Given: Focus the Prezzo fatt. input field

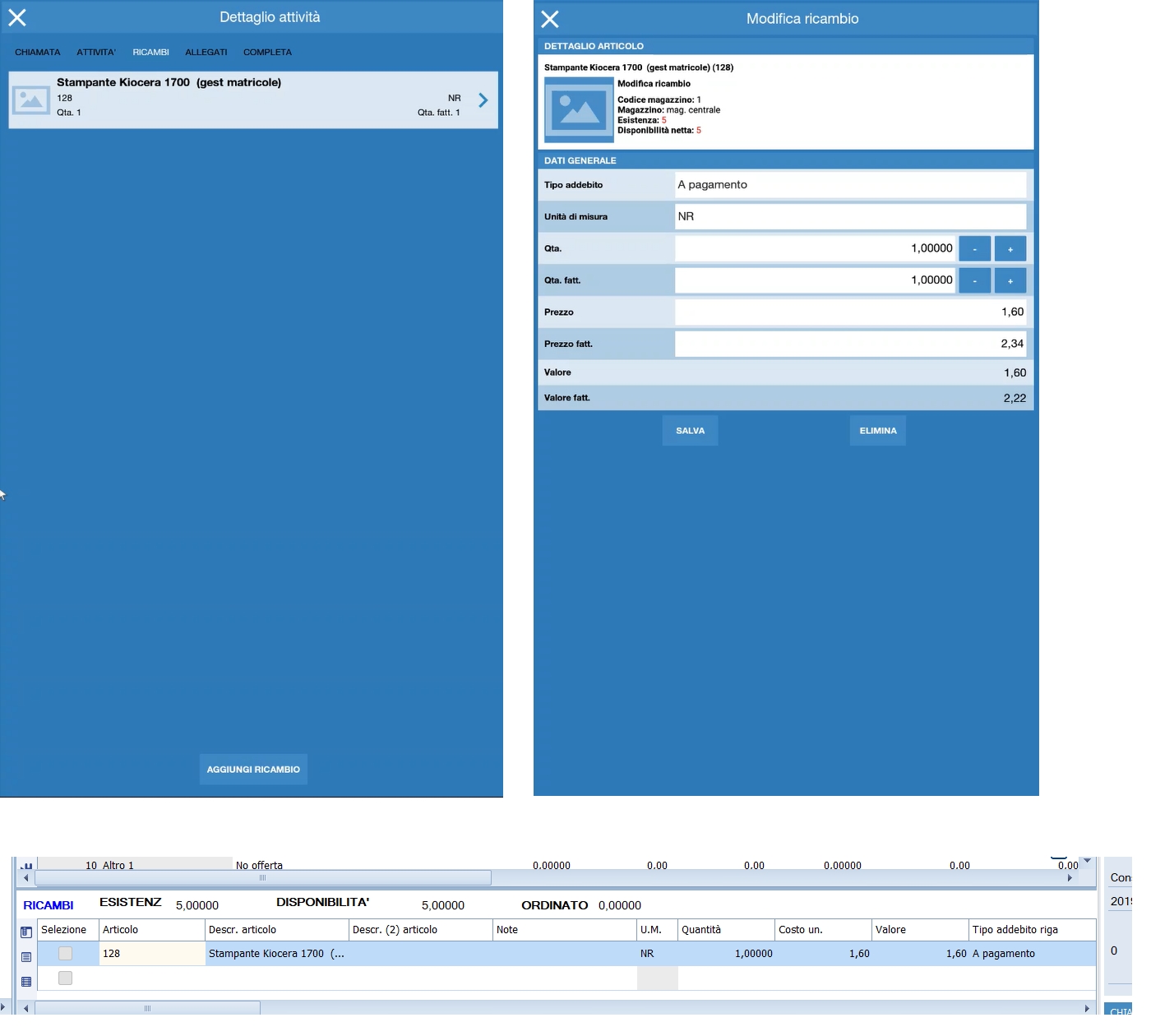Looking at the screenshot, I should coord(850,344).
